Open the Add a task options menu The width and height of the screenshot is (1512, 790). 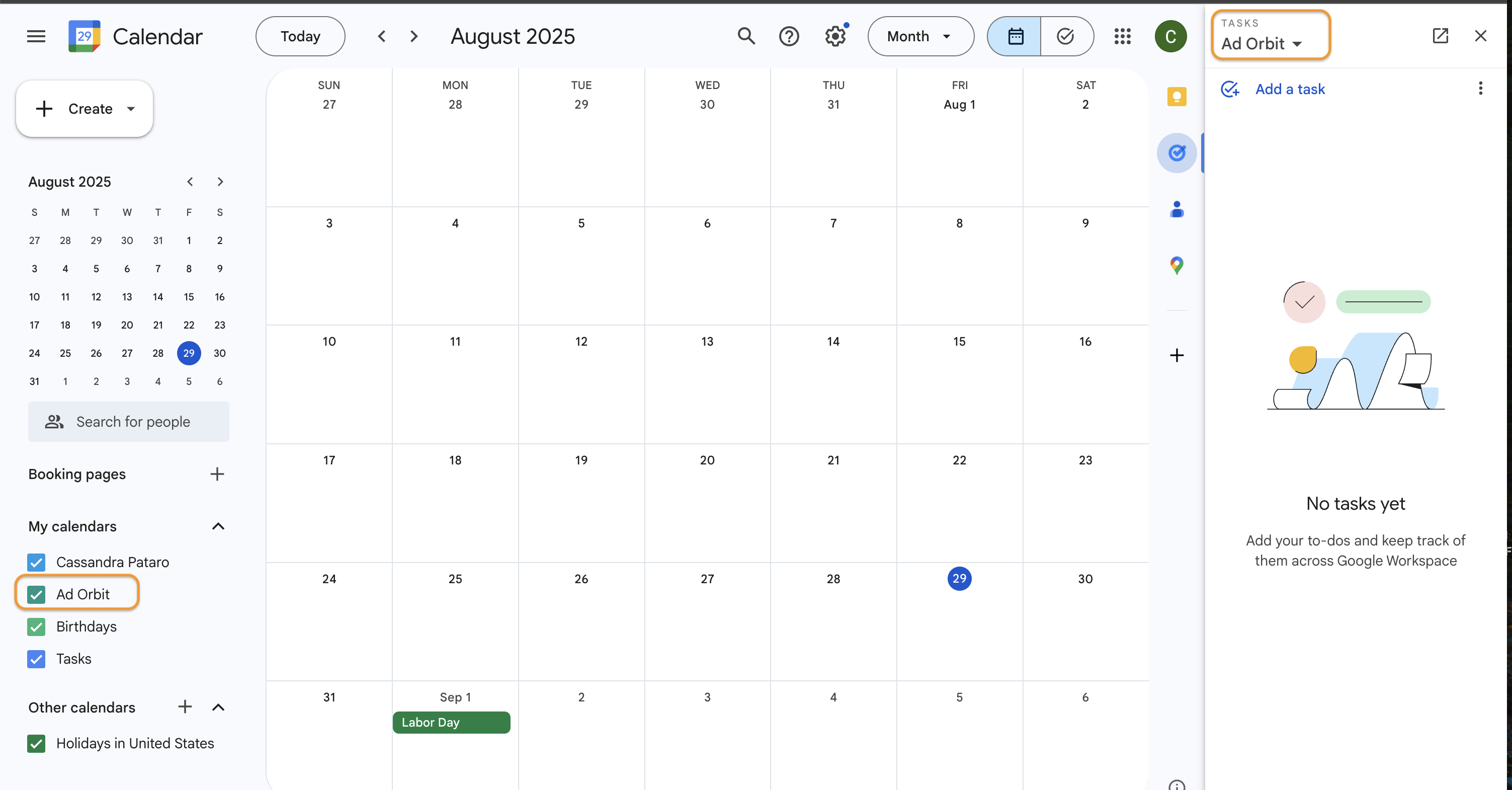[x=1480, y=89]
